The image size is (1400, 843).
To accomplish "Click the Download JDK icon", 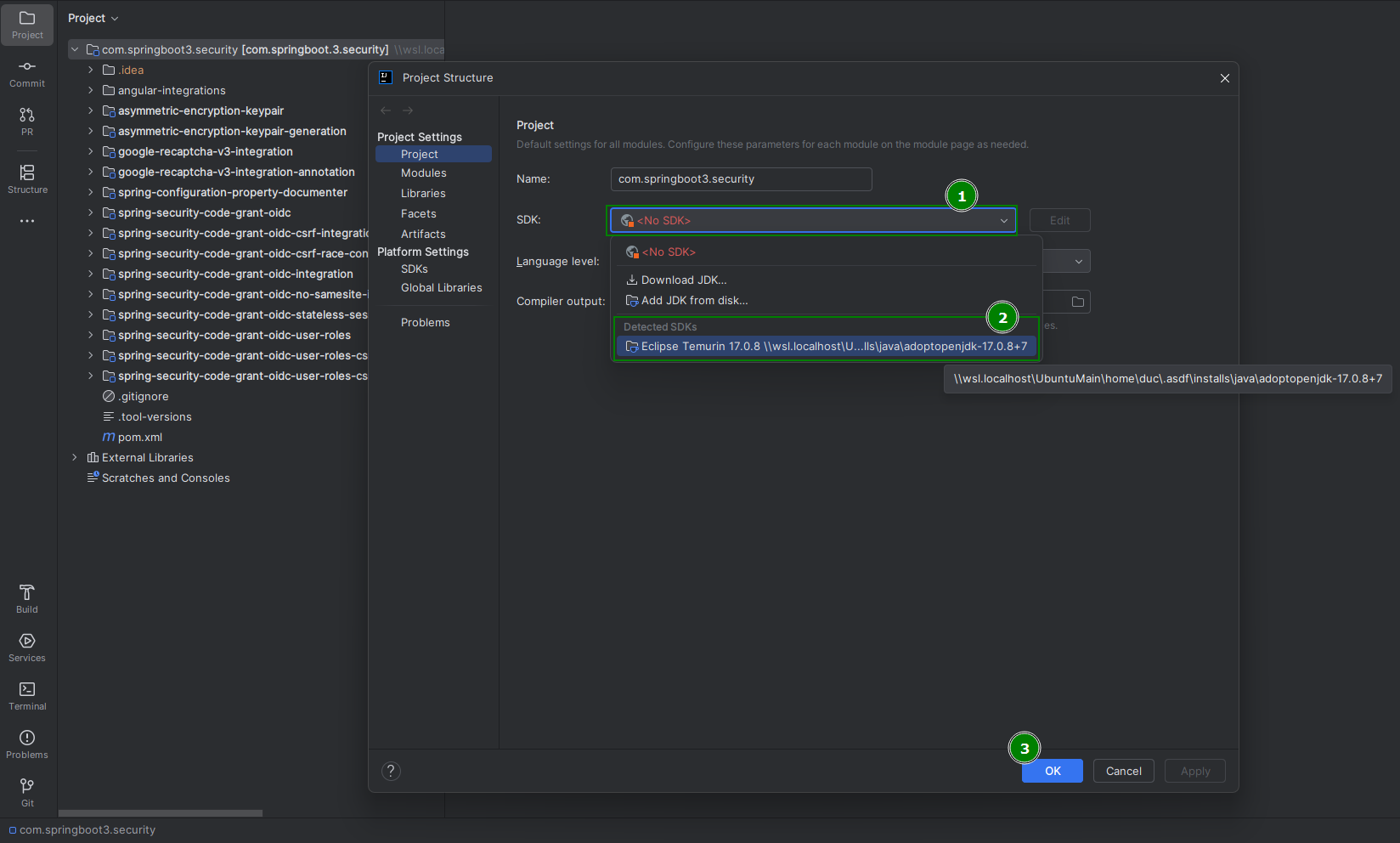I will click(632, 280).
